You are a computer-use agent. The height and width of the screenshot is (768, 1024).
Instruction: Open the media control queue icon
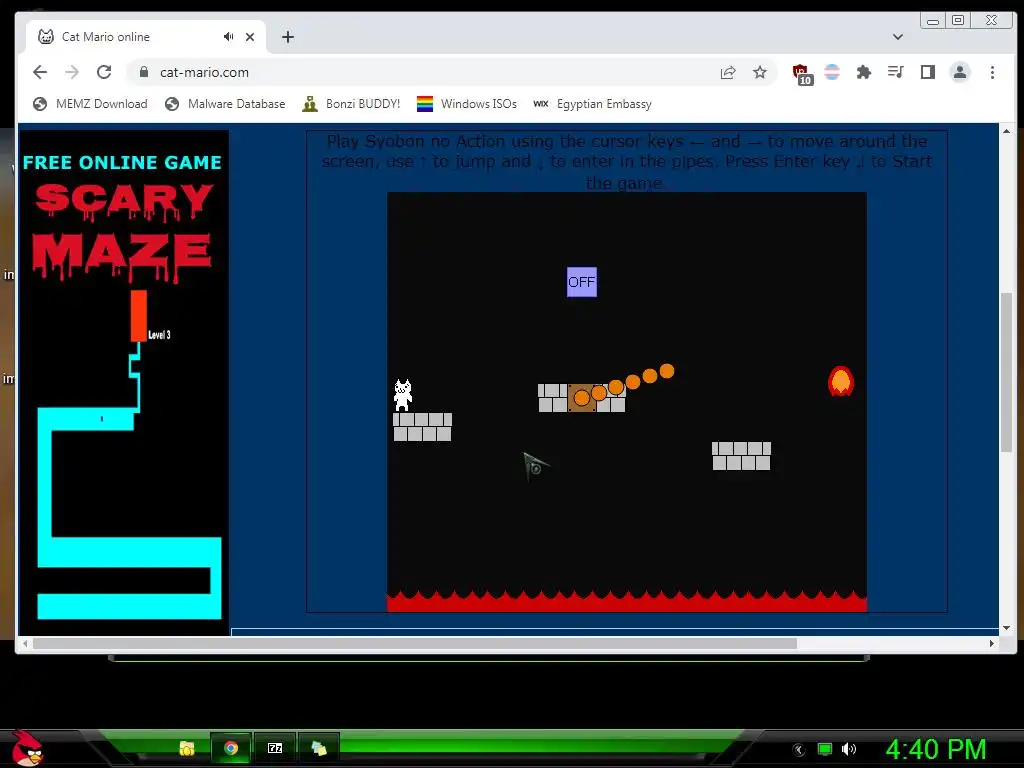pos(895,72)
